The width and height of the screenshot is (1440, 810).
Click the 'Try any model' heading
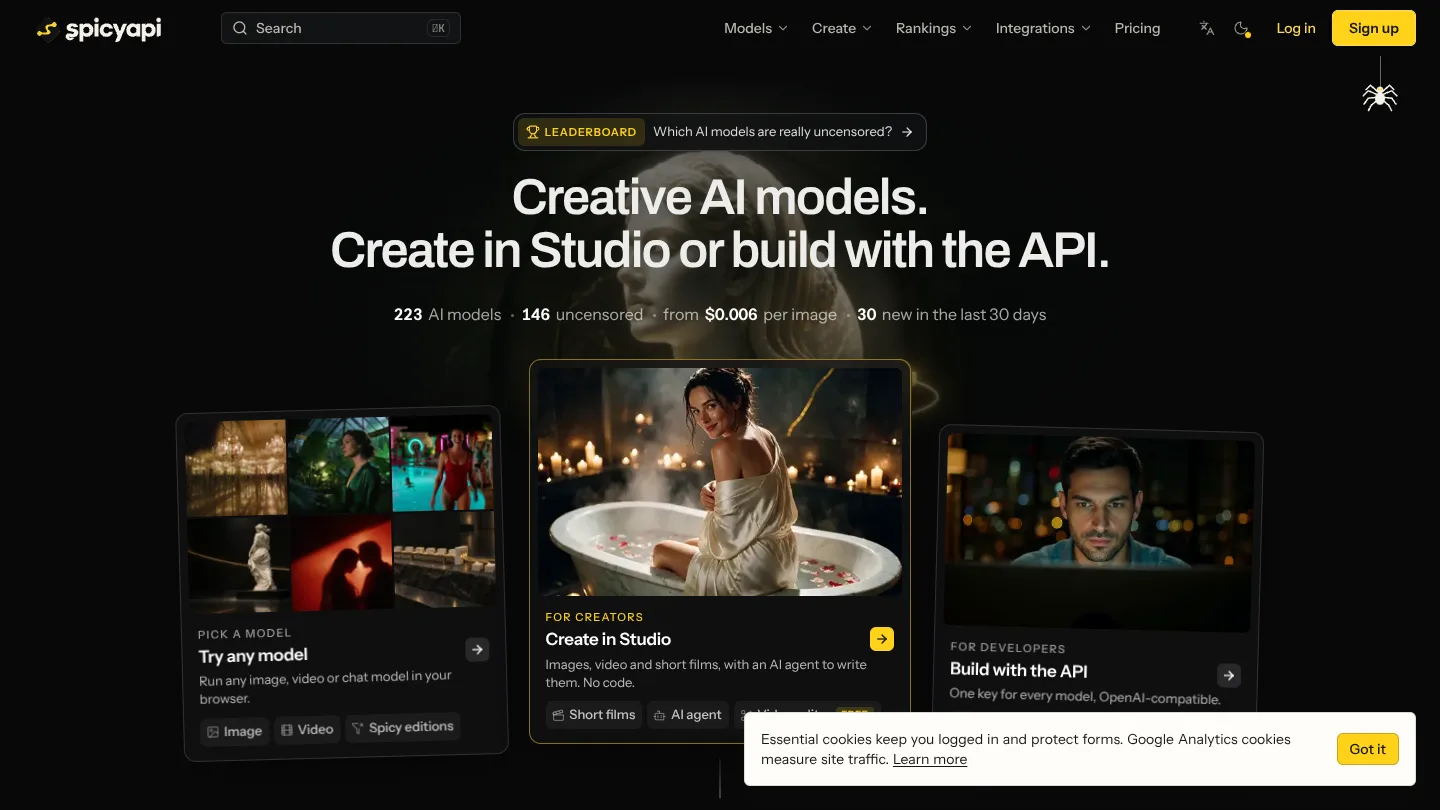pyautogui.click(x=253, y=656)
